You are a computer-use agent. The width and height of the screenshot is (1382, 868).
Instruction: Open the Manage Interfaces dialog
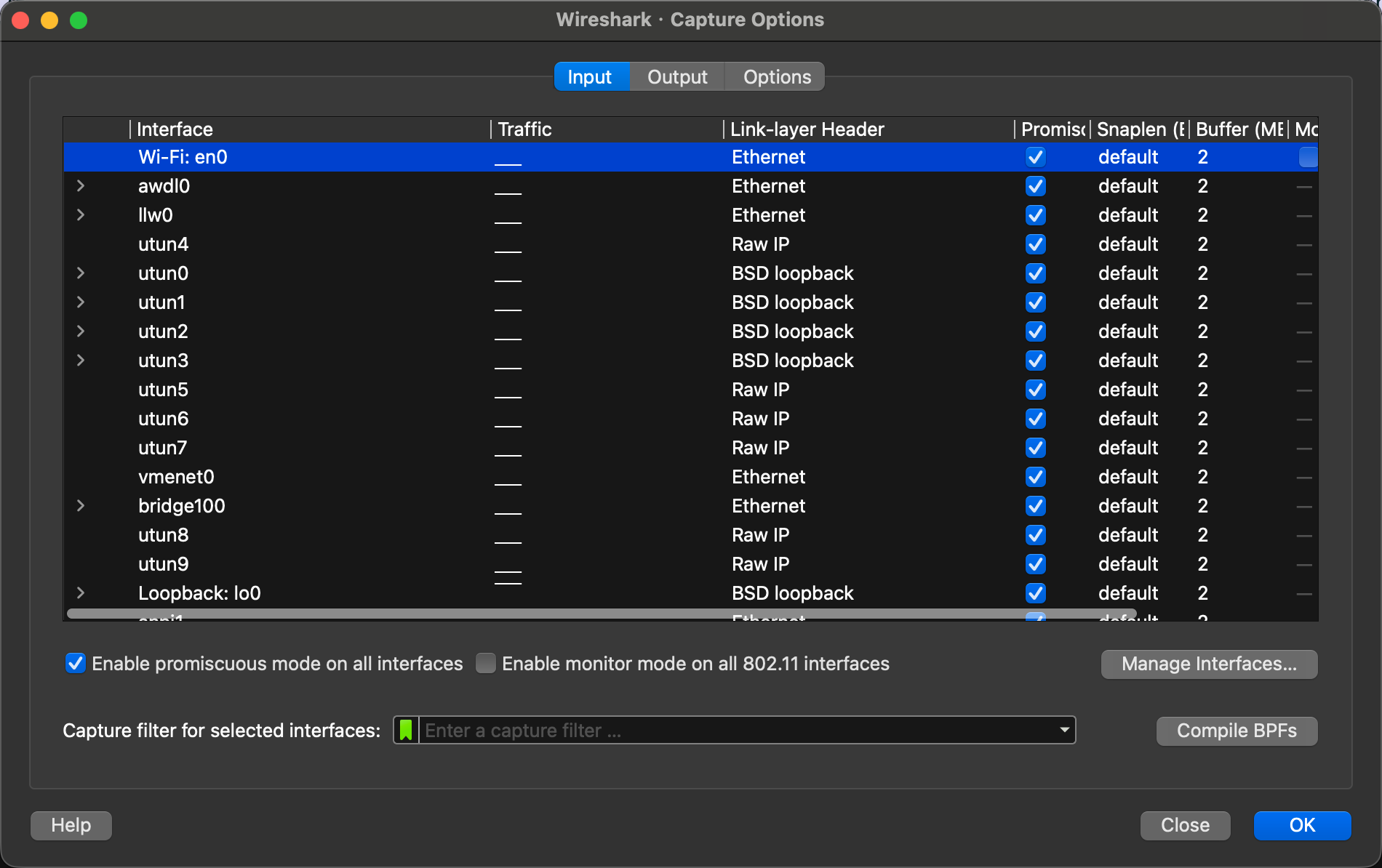1209,664
